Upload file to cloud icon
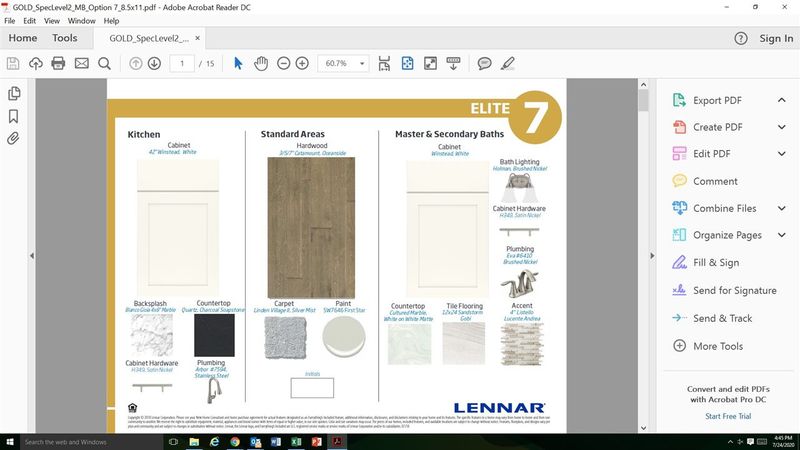The image size is (800, 450). pyautogui.click(x=36, y=63)
